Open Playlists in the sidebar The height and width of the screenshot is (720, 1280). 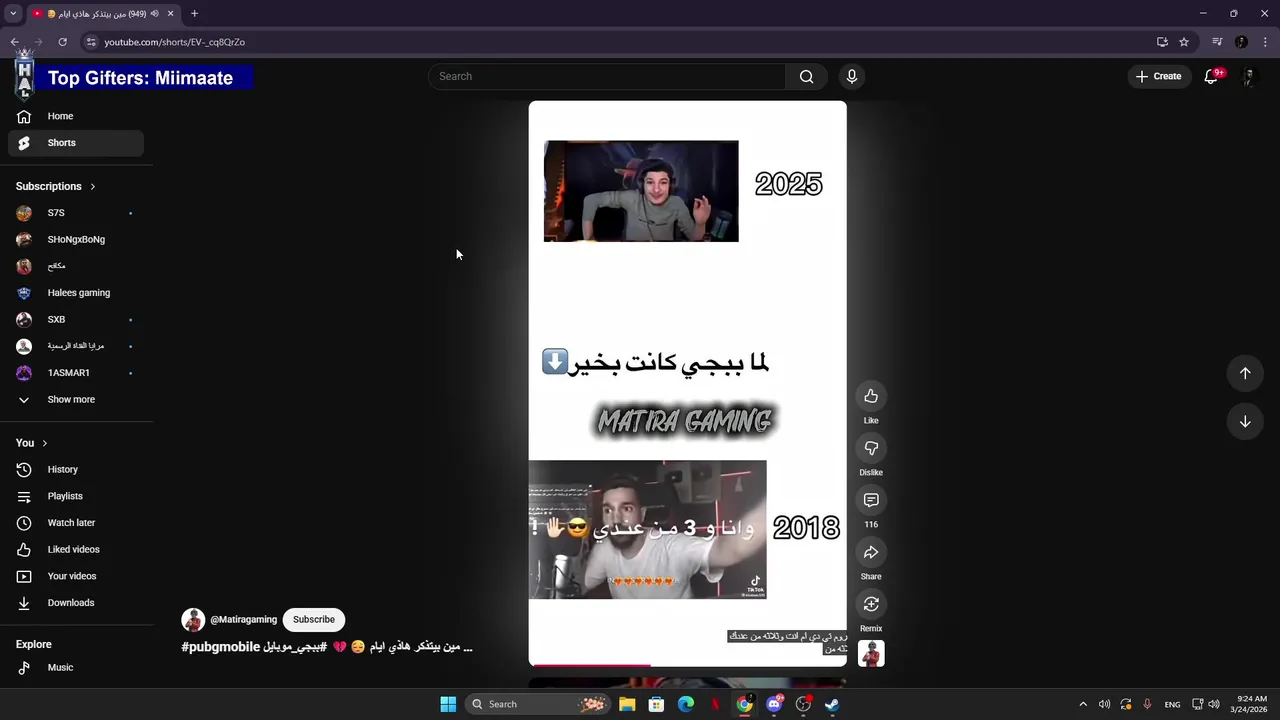[x=76, y=496]
